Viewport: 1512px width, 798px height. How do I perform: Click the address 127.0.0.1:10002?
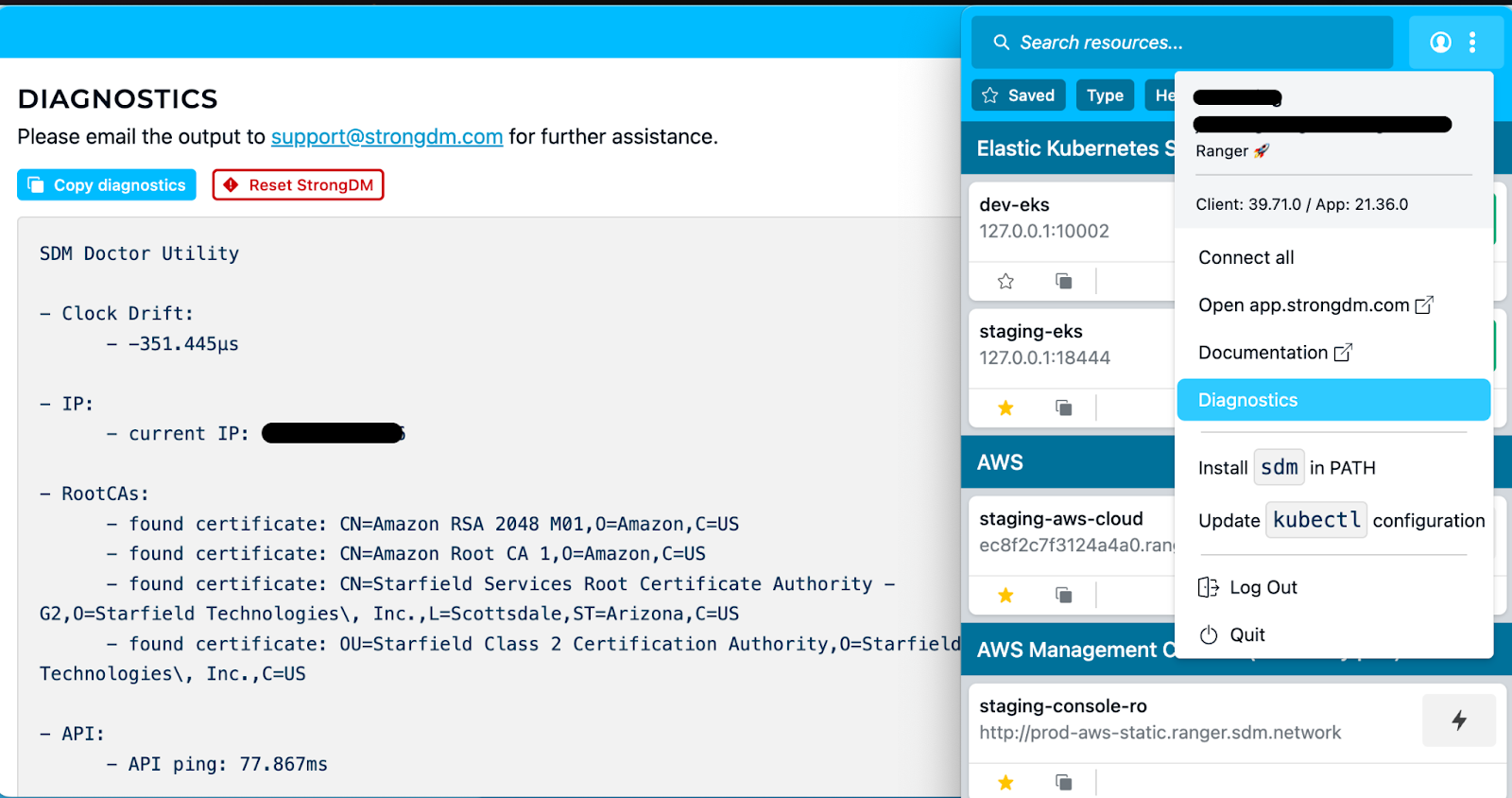[1044, 231]
